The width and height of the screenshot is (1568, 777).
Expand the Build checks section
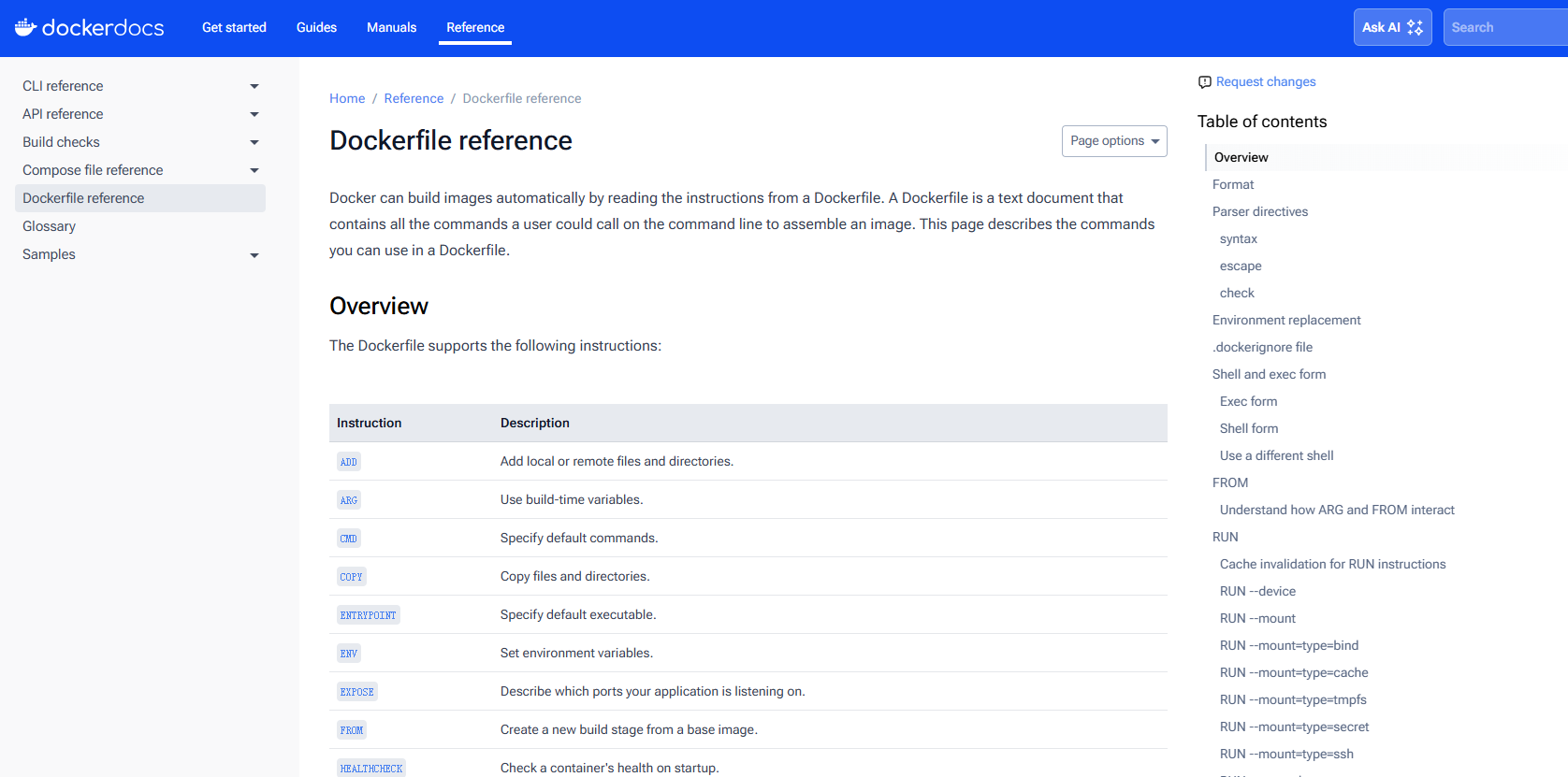pos(254,142)
